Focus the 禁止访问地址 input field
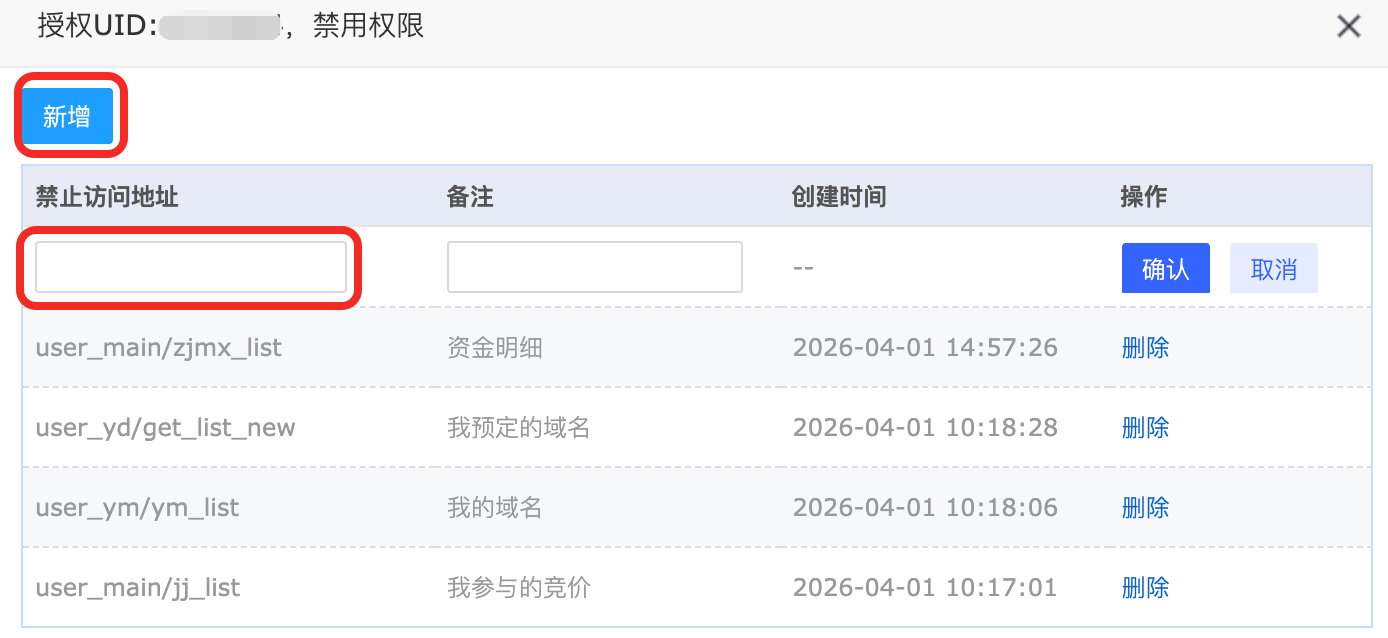The height and width of the screenshot is (638, 1388). click(x=191, y=267)
